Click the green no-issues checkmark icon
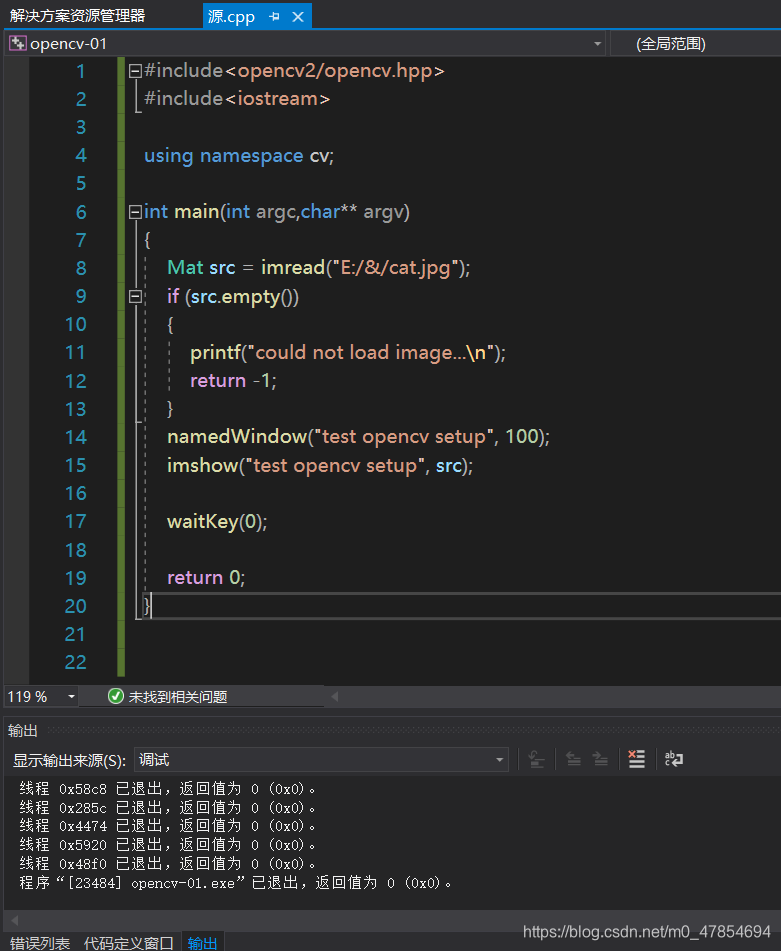This screenshot has width=781, height=951. tap(116, 696)
